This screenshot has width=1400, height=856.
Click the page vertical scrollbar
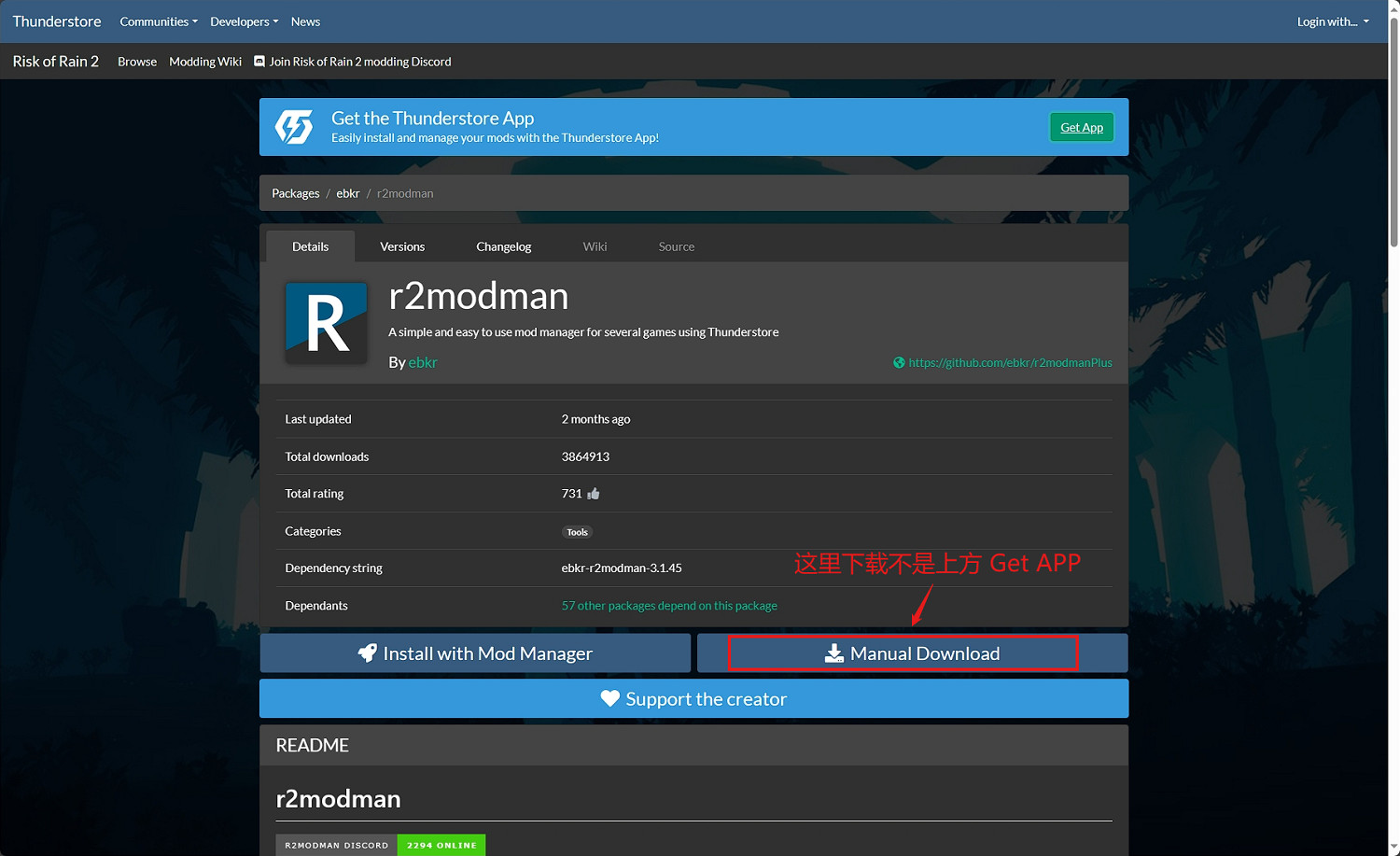coord(1393,131)
